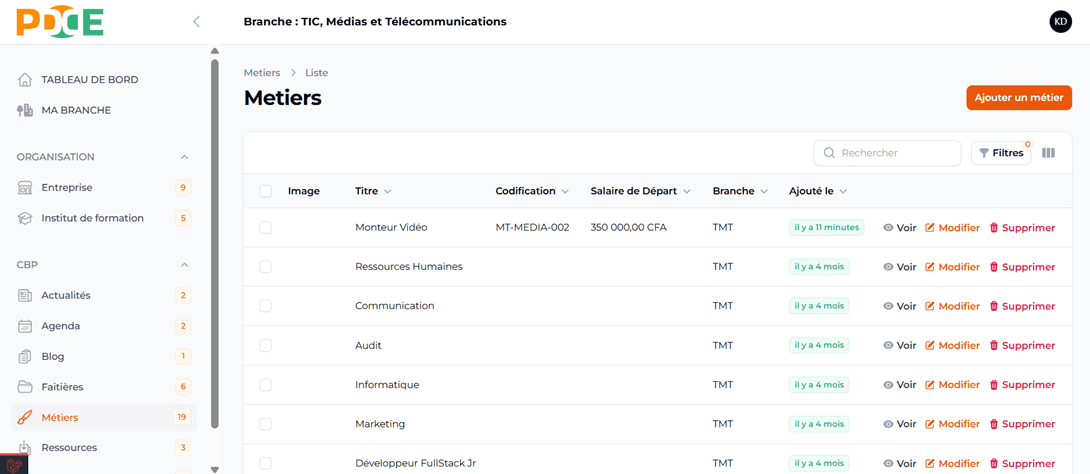Select all rows with header checkbox
Screen dimensions: 1090x474
point(266,191)
